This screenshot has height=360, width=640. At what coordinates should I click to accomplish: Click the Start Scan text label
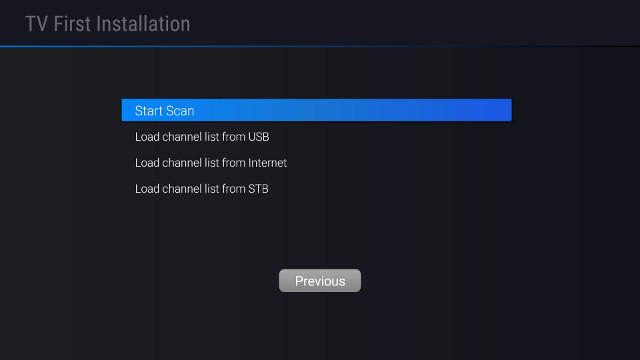[164, 111]
